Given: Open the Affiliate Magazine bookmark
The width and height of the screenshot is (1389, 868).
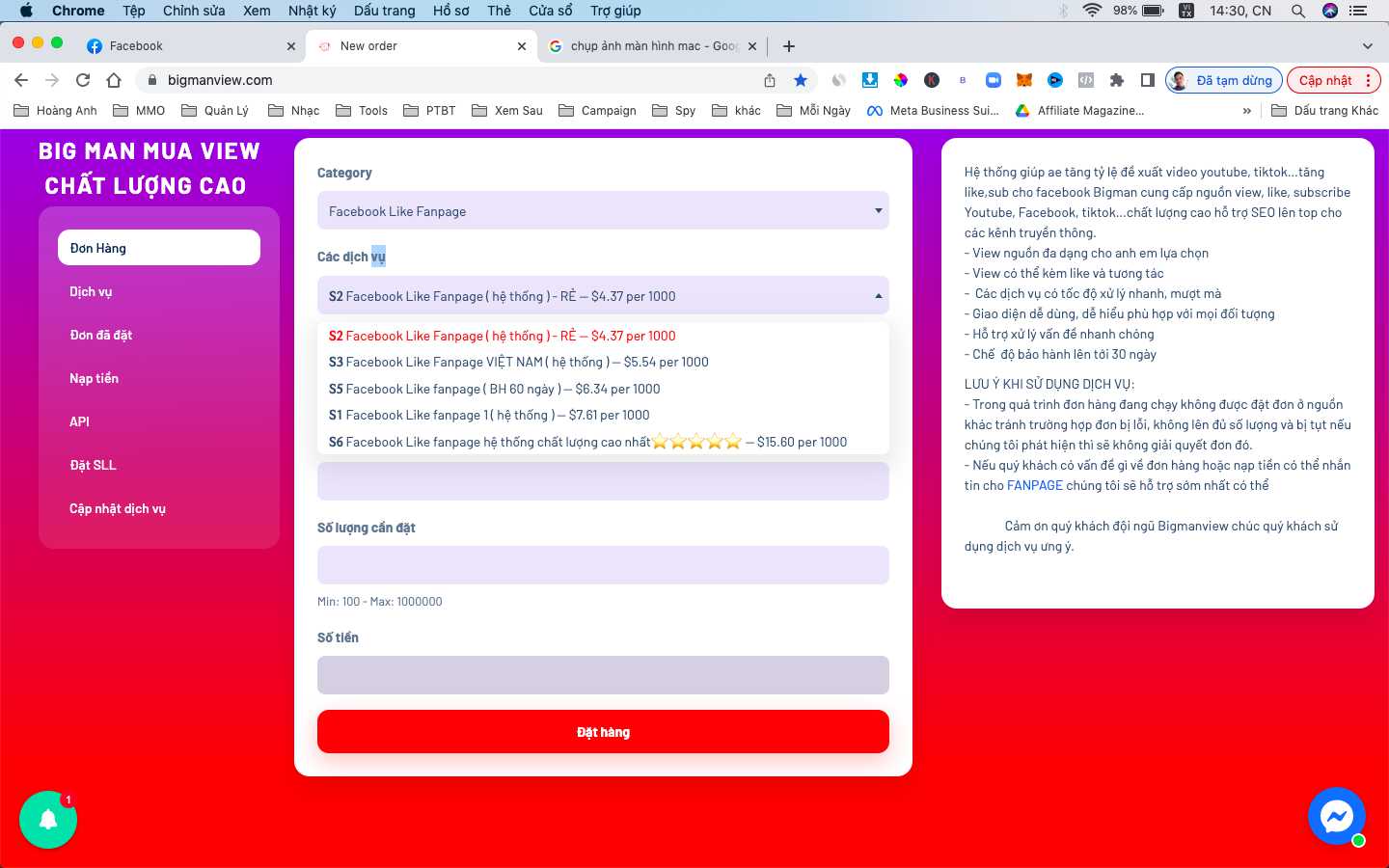Looking at the screenshot, I should tap(1079, 111).
